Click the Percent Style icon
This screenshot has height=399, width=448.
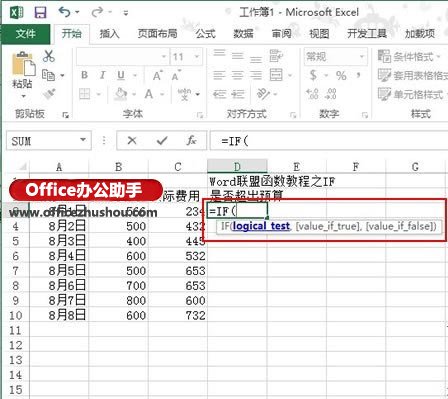341,76
